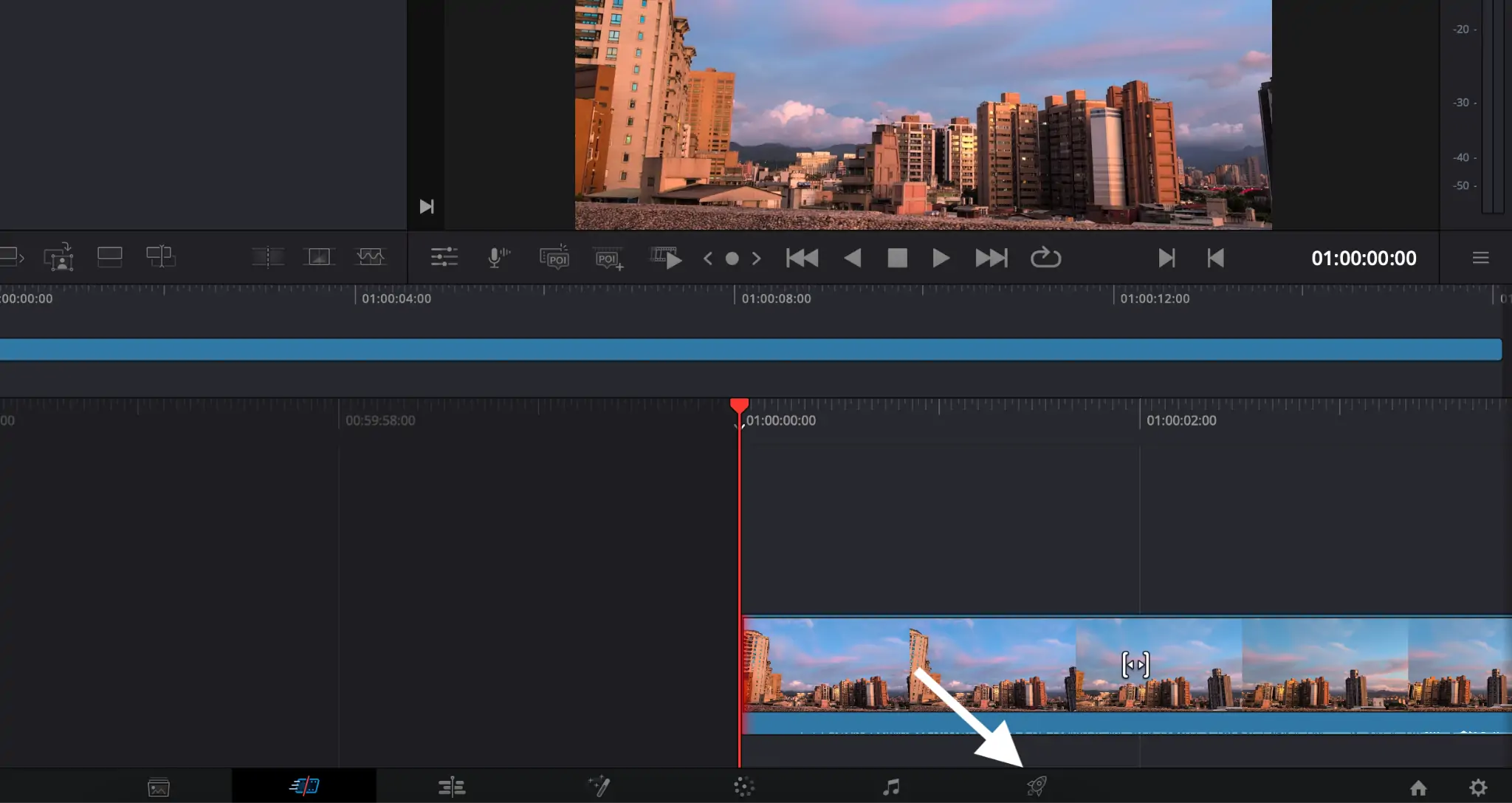Open the Fusion page wand icon
Image resolution: width=1512 pixels, height=803 pixels.
[x=599, y=786]
